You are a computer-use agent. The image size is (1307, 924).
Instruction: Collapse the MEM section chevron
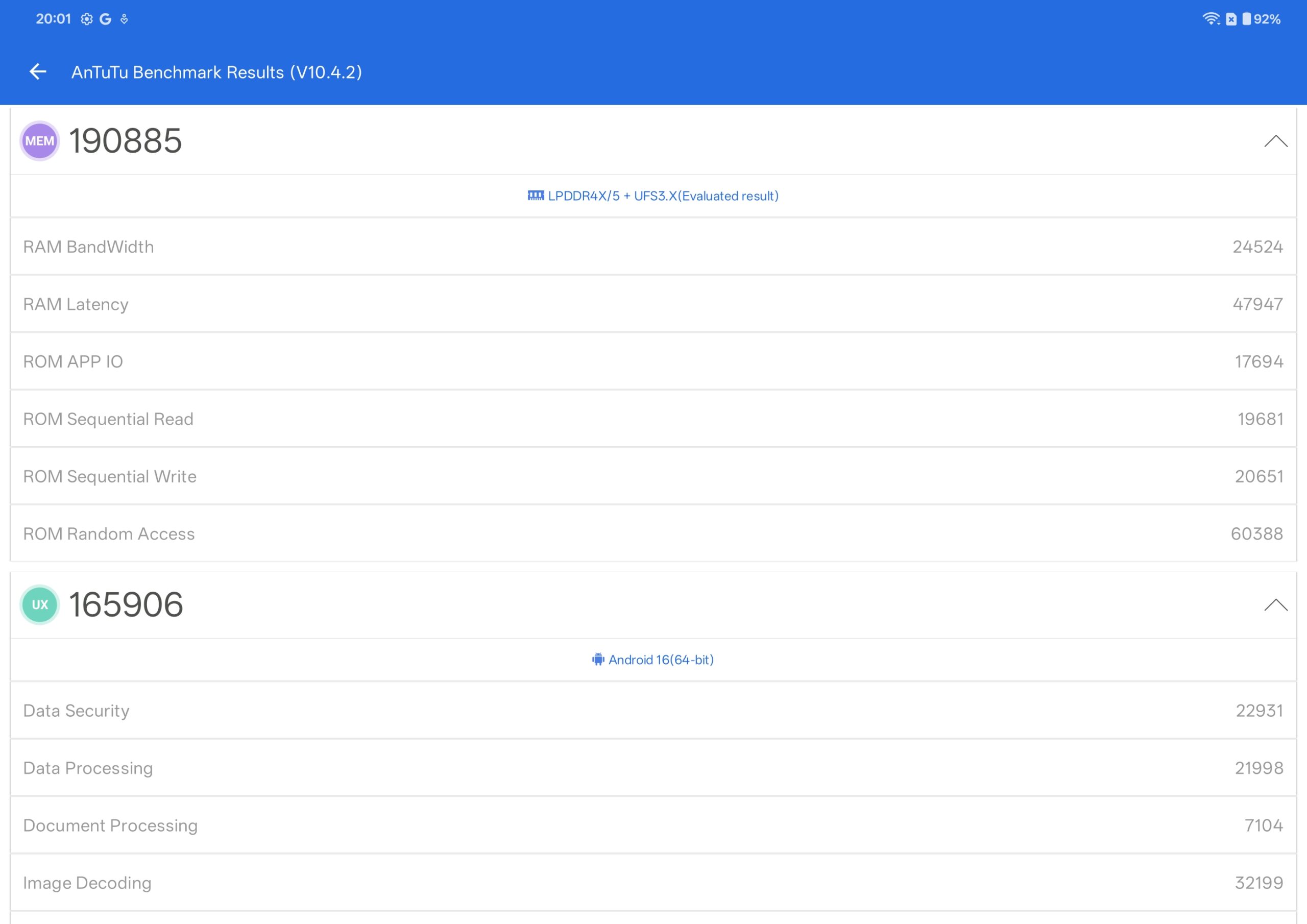(1275, 141)
